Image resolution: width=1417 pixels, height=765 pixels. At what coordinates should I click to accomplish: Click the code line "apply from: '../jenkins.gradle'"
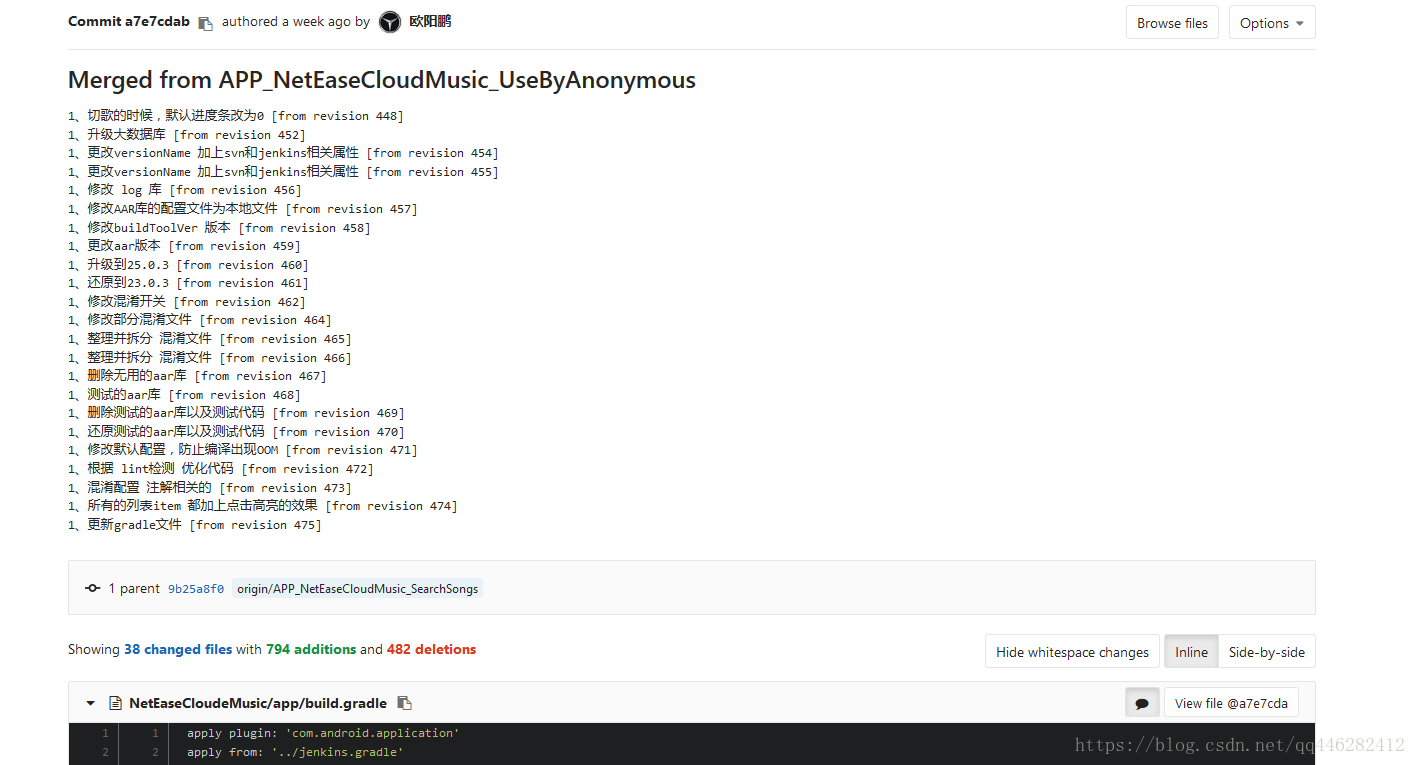[295, 752]
